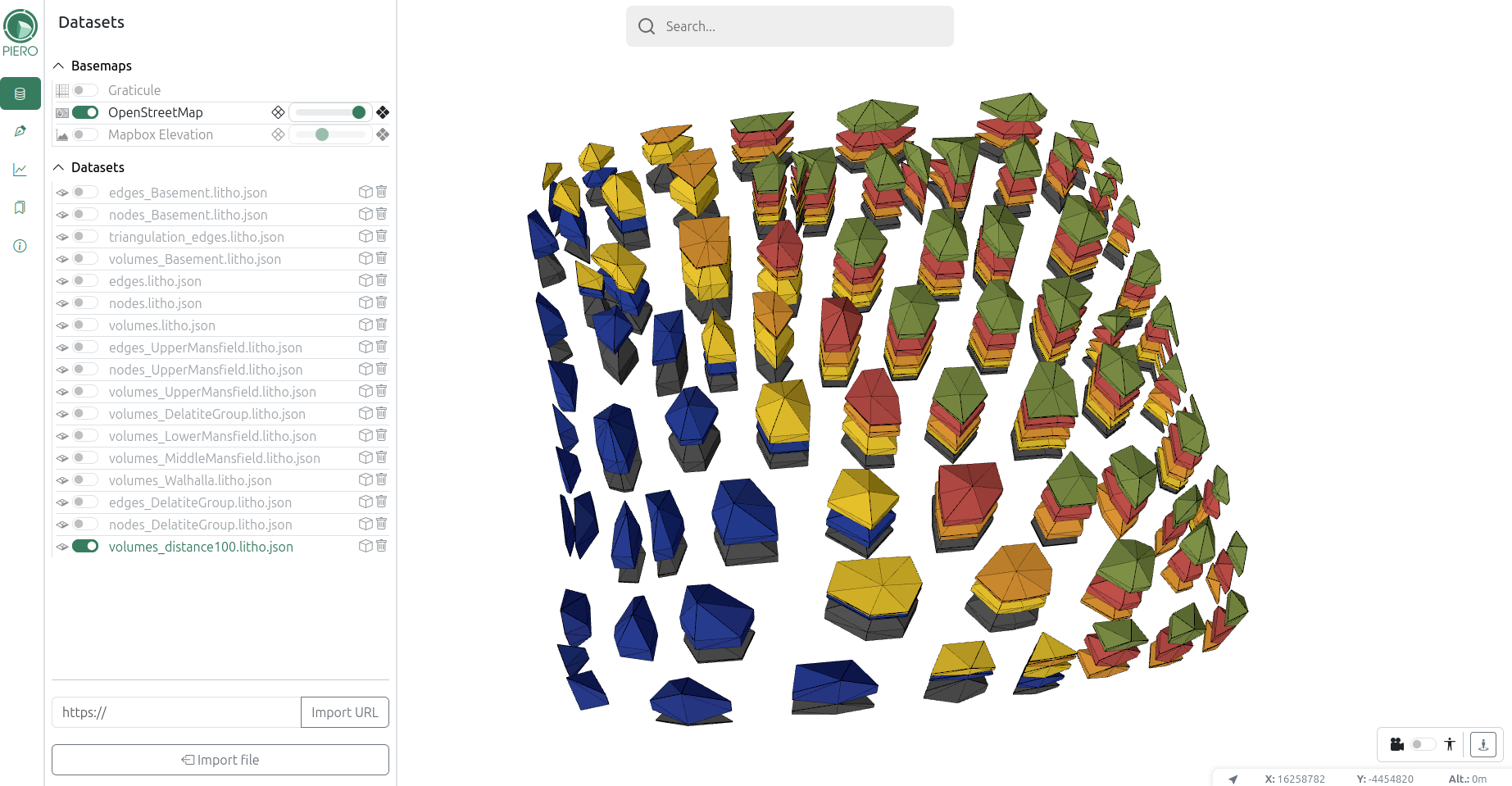Toggle off volumes_distance100.litho.json dataset
Viewport: 1512px width, 786px height.
pos(85,546)
